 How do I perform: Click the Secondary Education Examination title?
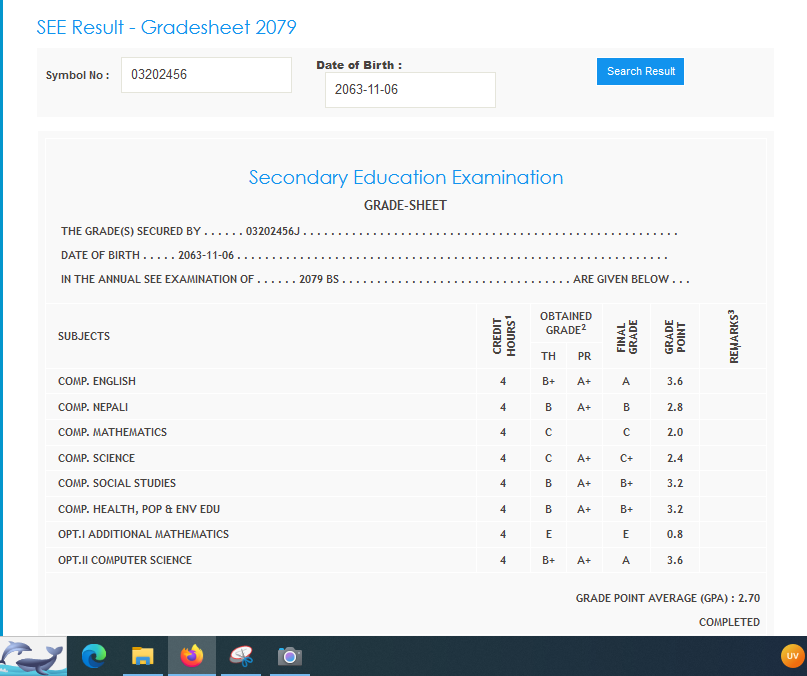(x=405, y=178)
